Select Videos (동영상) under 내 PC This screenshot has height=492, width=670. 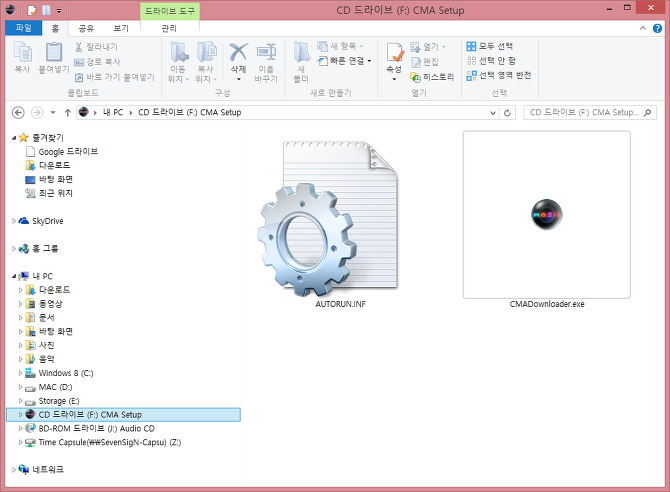click(x=44, y=304)
